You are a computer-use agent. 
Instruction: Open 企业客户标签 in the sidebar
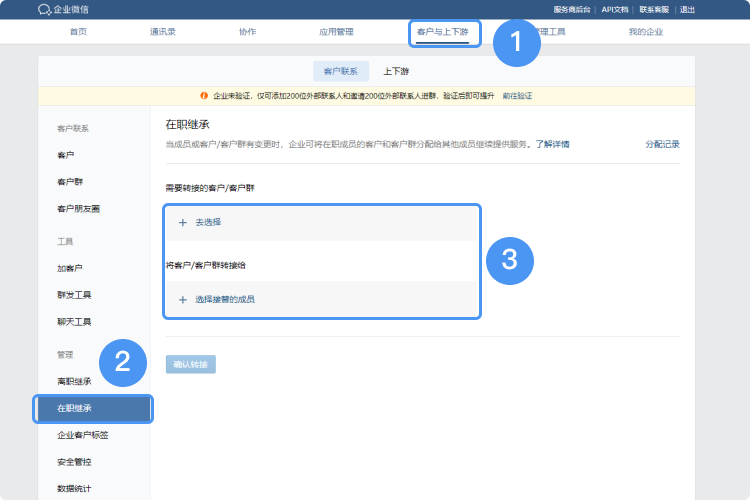[x=83, y=435]
